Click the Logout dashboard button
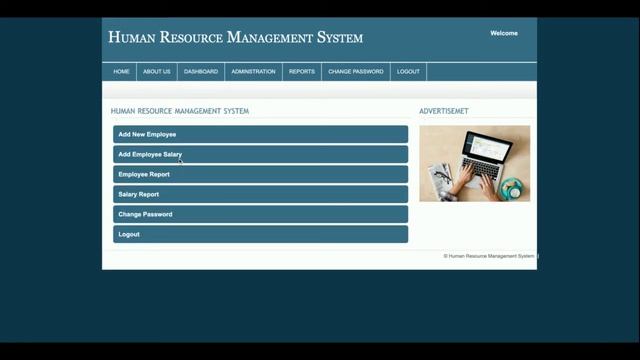640x360 pixels. point(260,234)
